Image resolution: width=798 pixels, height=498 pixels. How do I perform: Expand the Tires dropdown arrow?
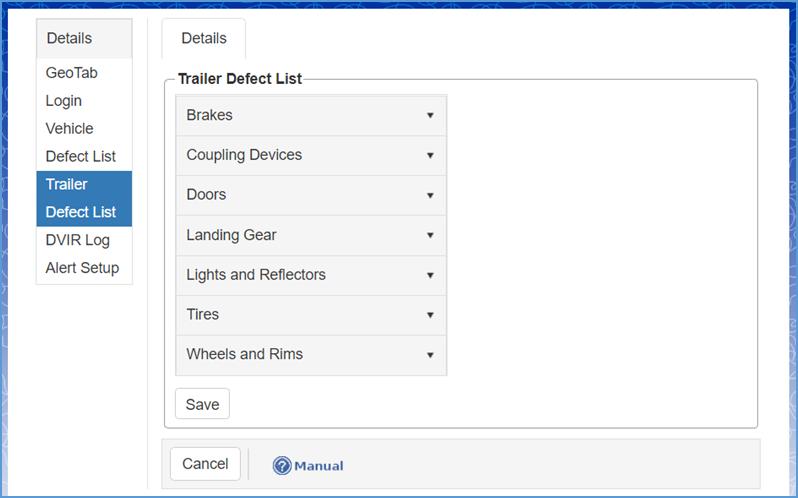[430, 315]
